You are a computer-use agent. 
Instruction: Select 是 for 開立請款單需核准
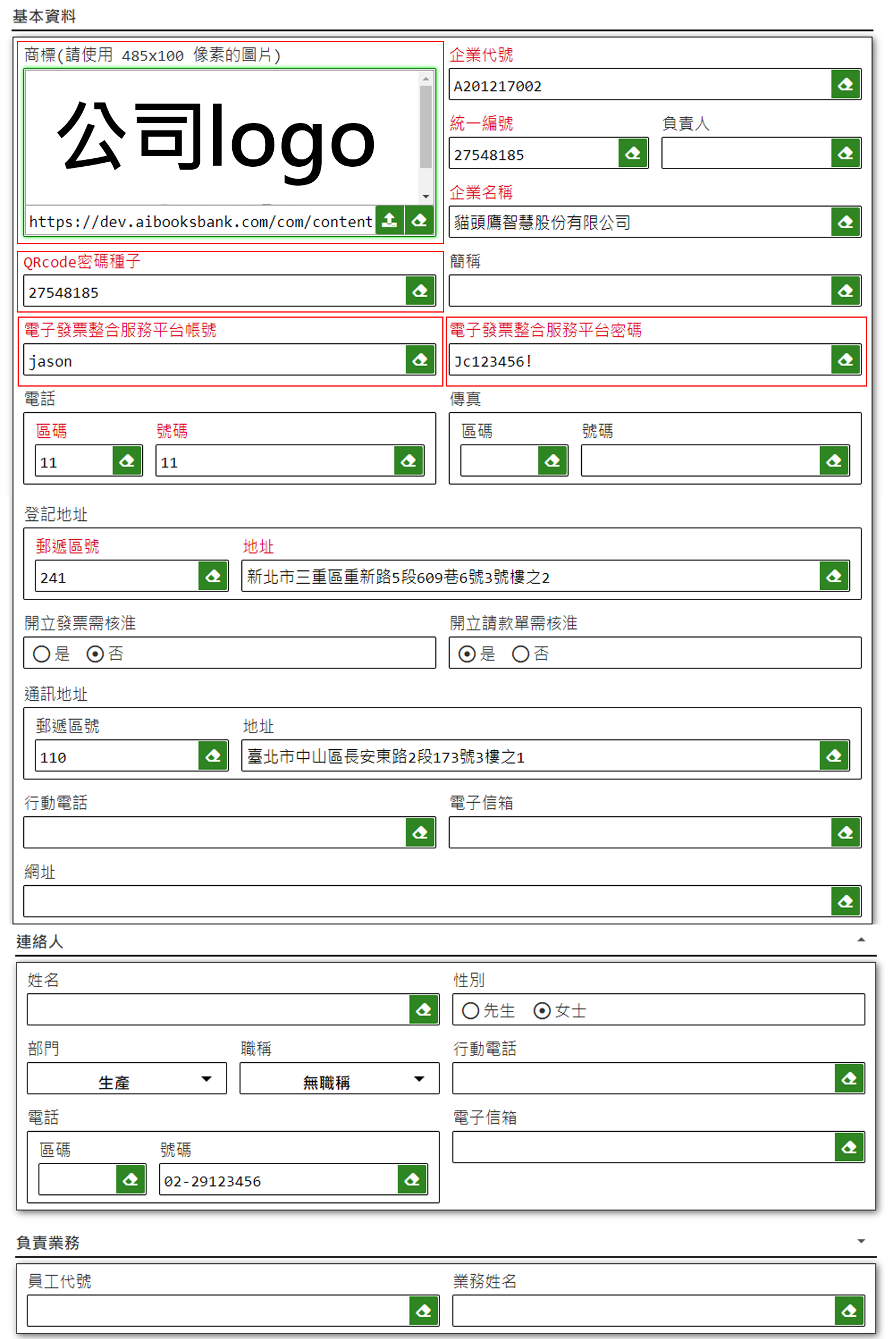467,654
